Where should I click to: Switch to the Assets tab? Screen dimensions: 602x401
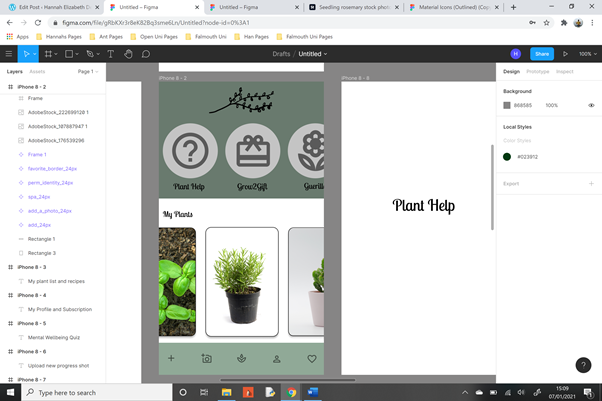pos(37,72)
